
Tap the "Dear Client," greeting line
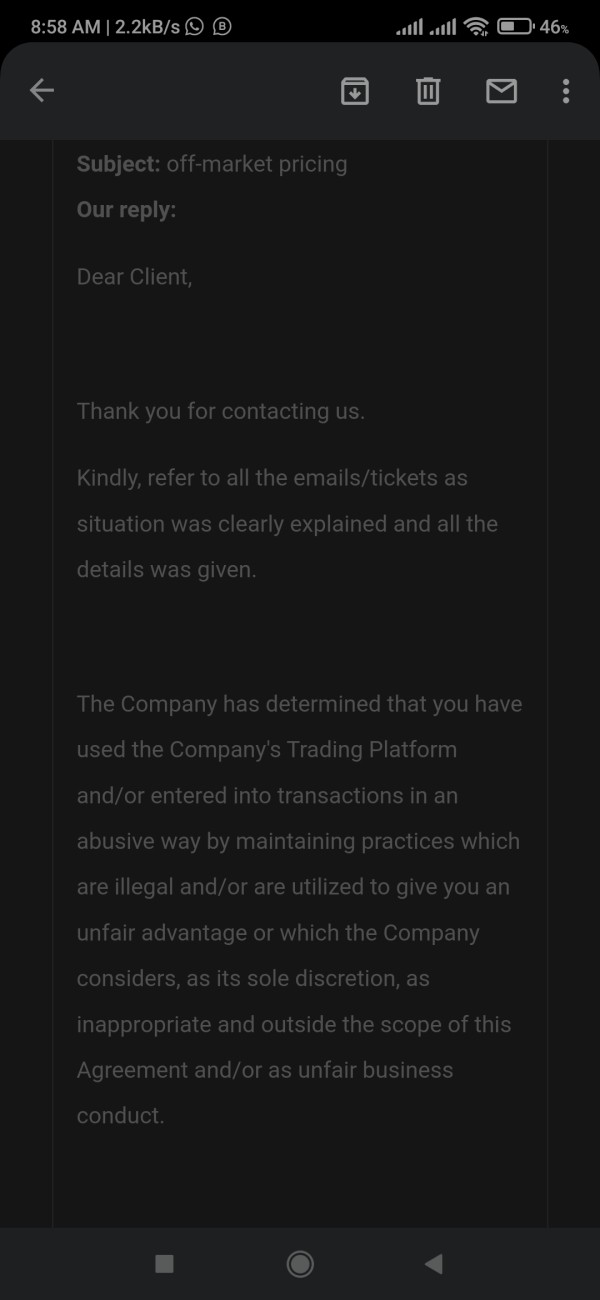pos(134,276)
